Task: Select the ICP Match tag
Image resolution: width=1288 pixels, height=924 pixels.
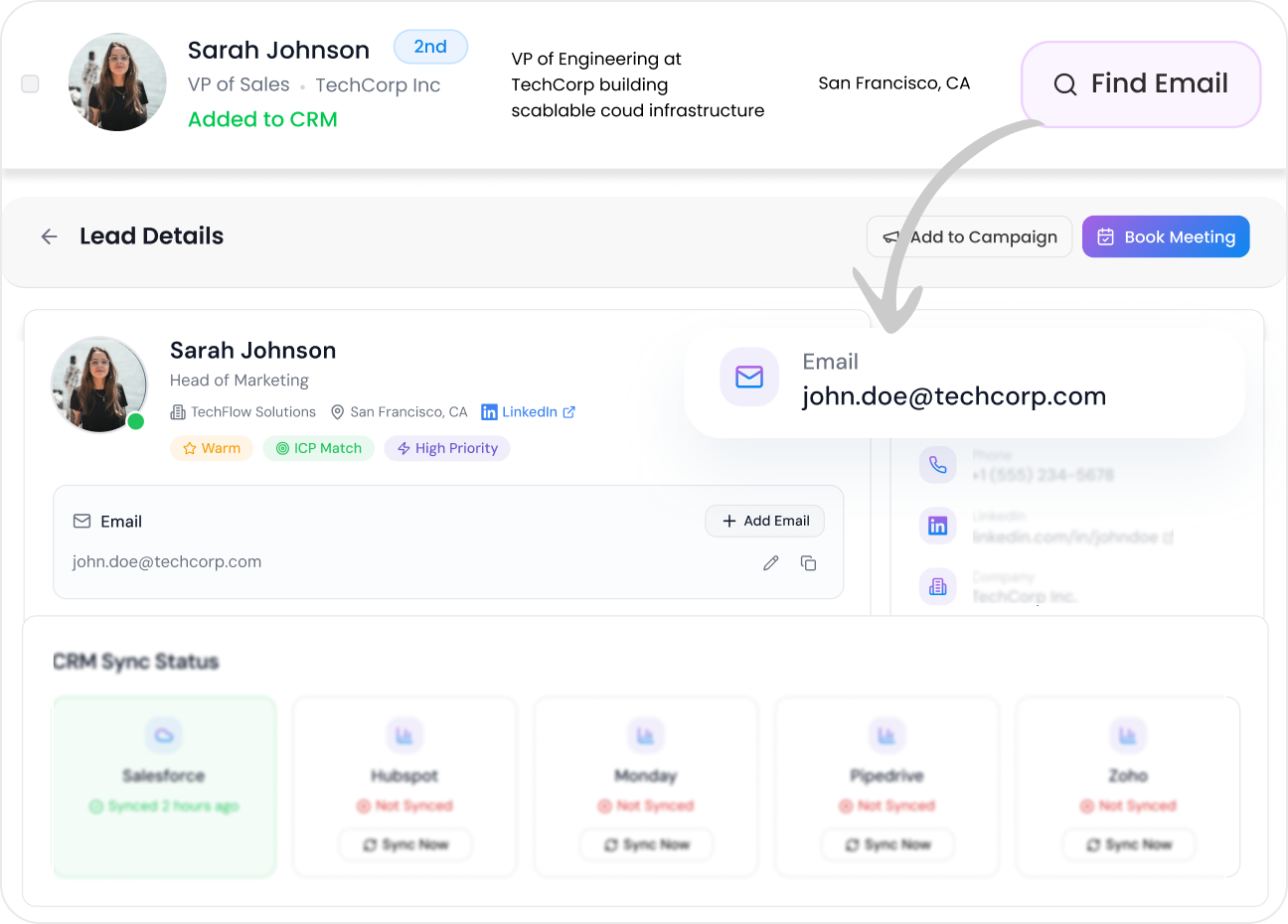Action: point(319,448)
